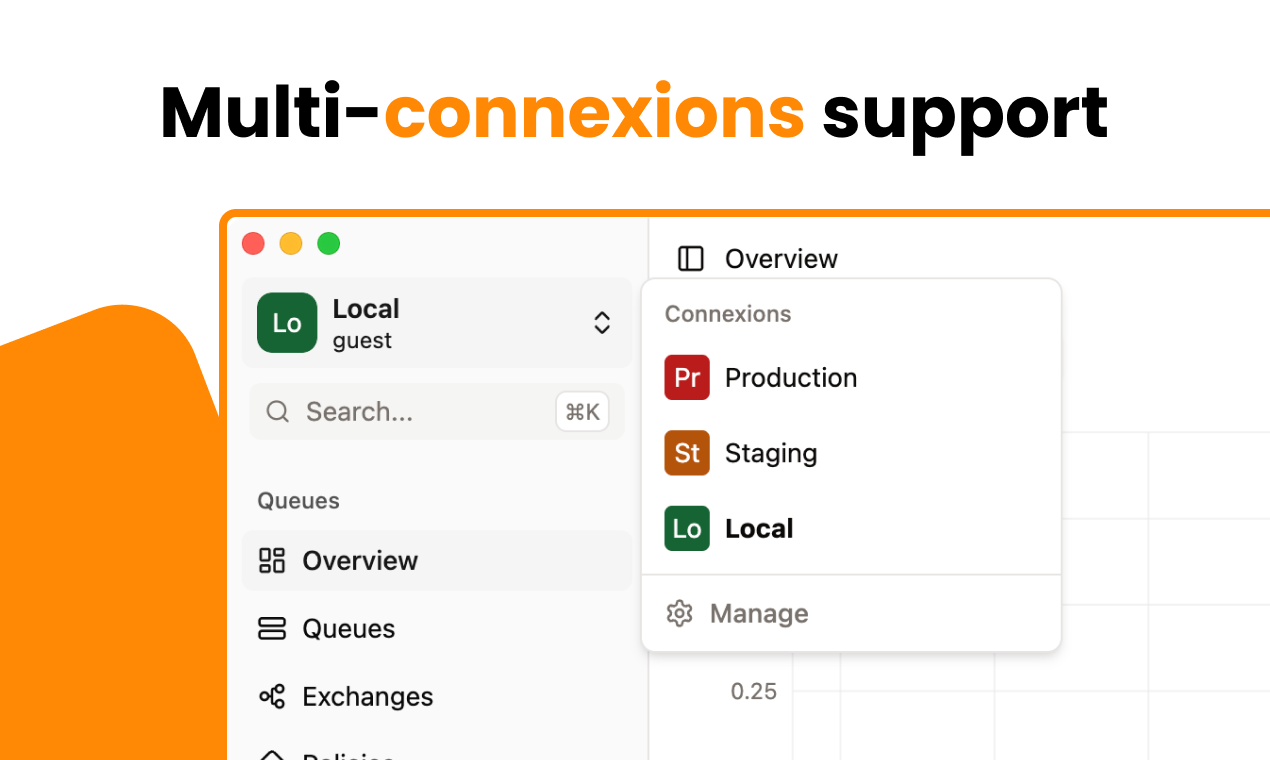Click the Staging 'St' orange badge
Screen dimensions: 1270x760
pyautogui.click(x=687, y=453)
